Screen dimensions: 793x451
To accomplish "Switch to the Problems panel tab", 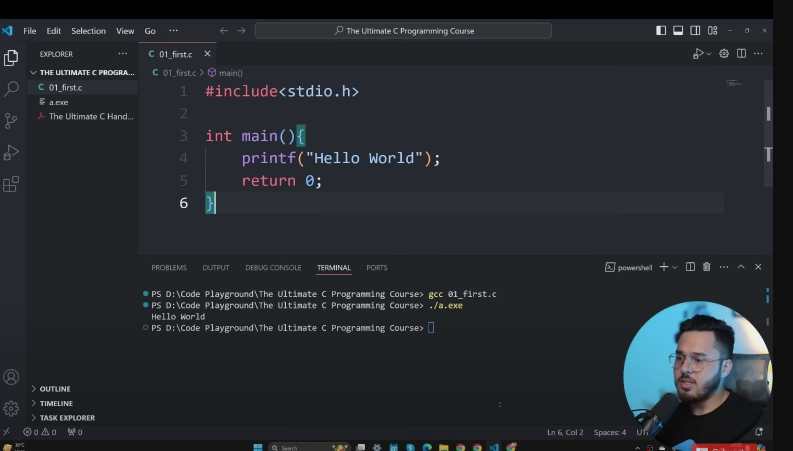I will click(169, 267).
